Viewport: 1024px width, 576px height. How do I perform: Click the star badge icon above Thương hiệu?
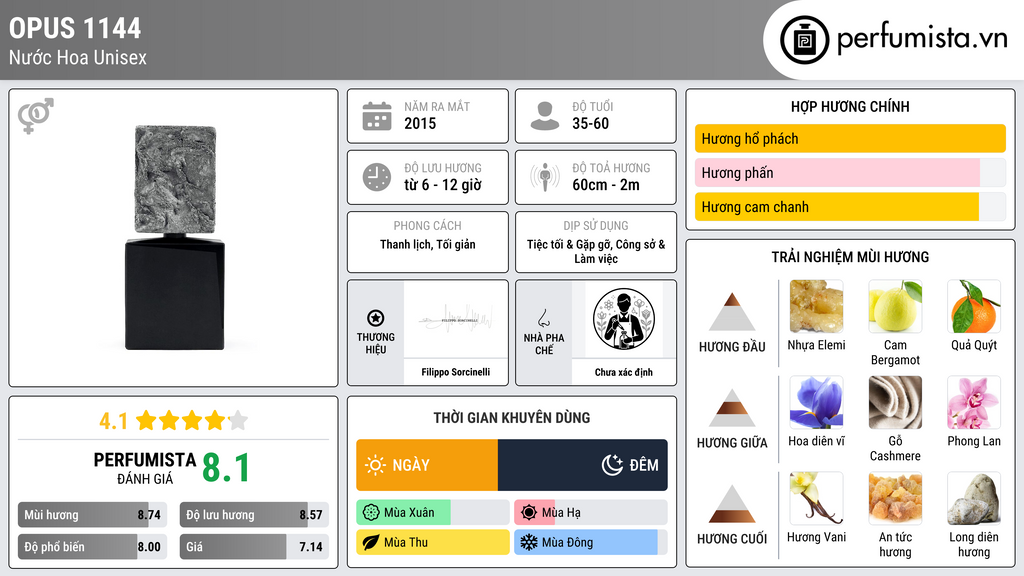[x=376, y=318]
